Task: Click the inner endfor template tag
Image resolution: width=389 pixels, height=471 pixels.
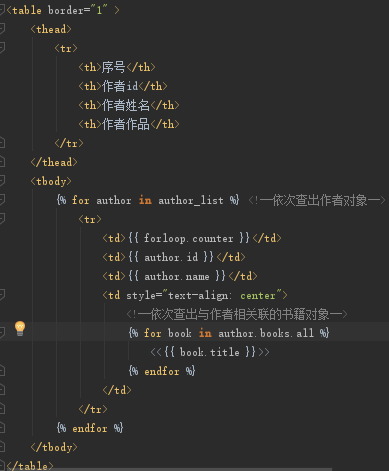Action: [x=162, y=371]
